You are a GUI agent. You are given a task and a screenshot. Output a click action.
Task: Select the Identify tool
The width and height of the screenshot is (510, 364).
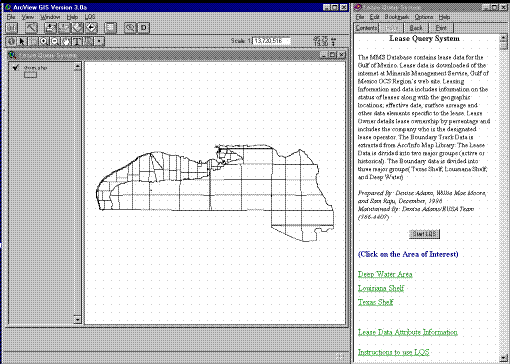tap(11, 41)
